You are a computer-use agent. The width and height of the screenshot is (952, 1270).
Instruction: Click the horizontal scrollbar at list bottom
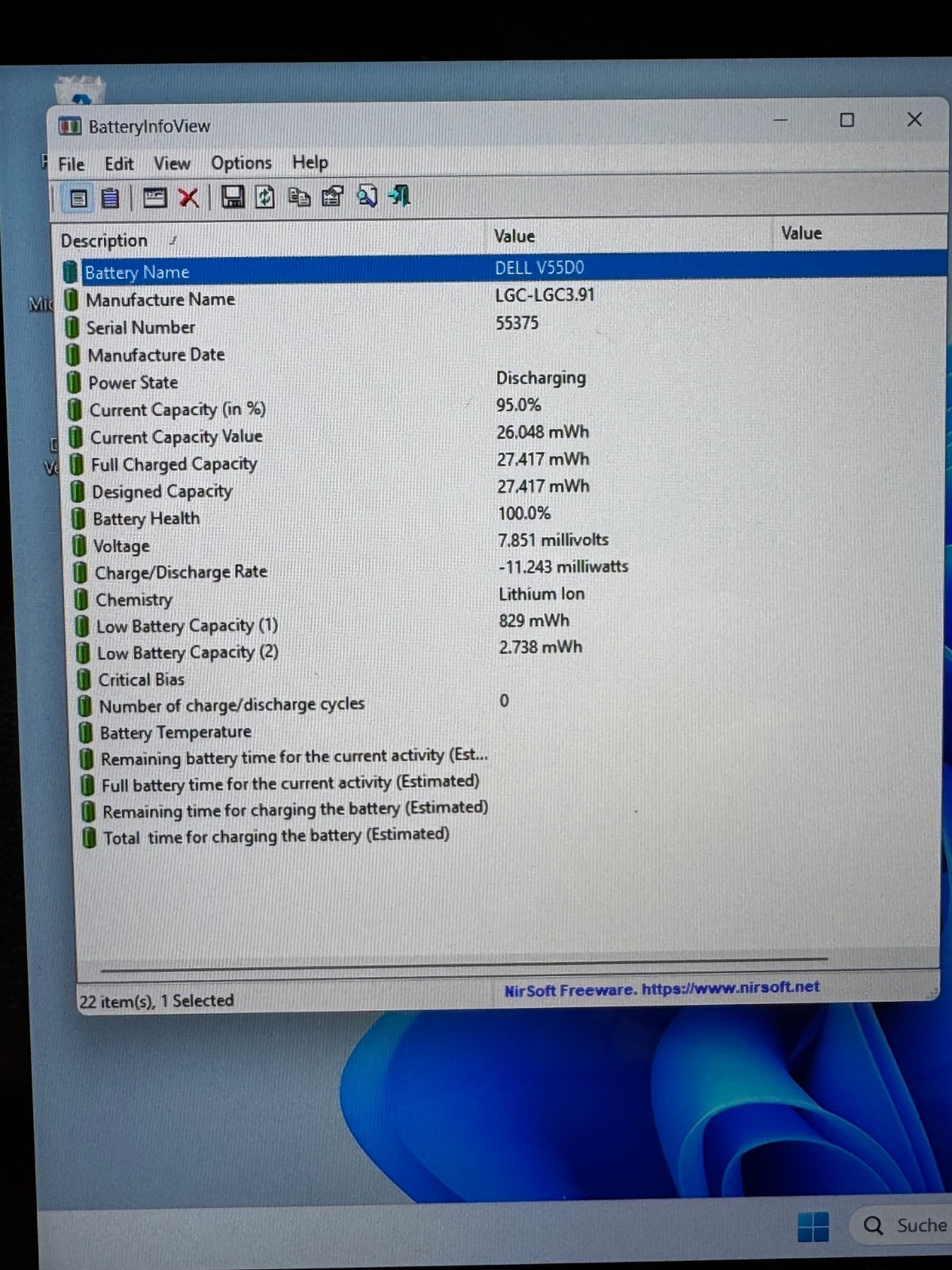(464, 964)
